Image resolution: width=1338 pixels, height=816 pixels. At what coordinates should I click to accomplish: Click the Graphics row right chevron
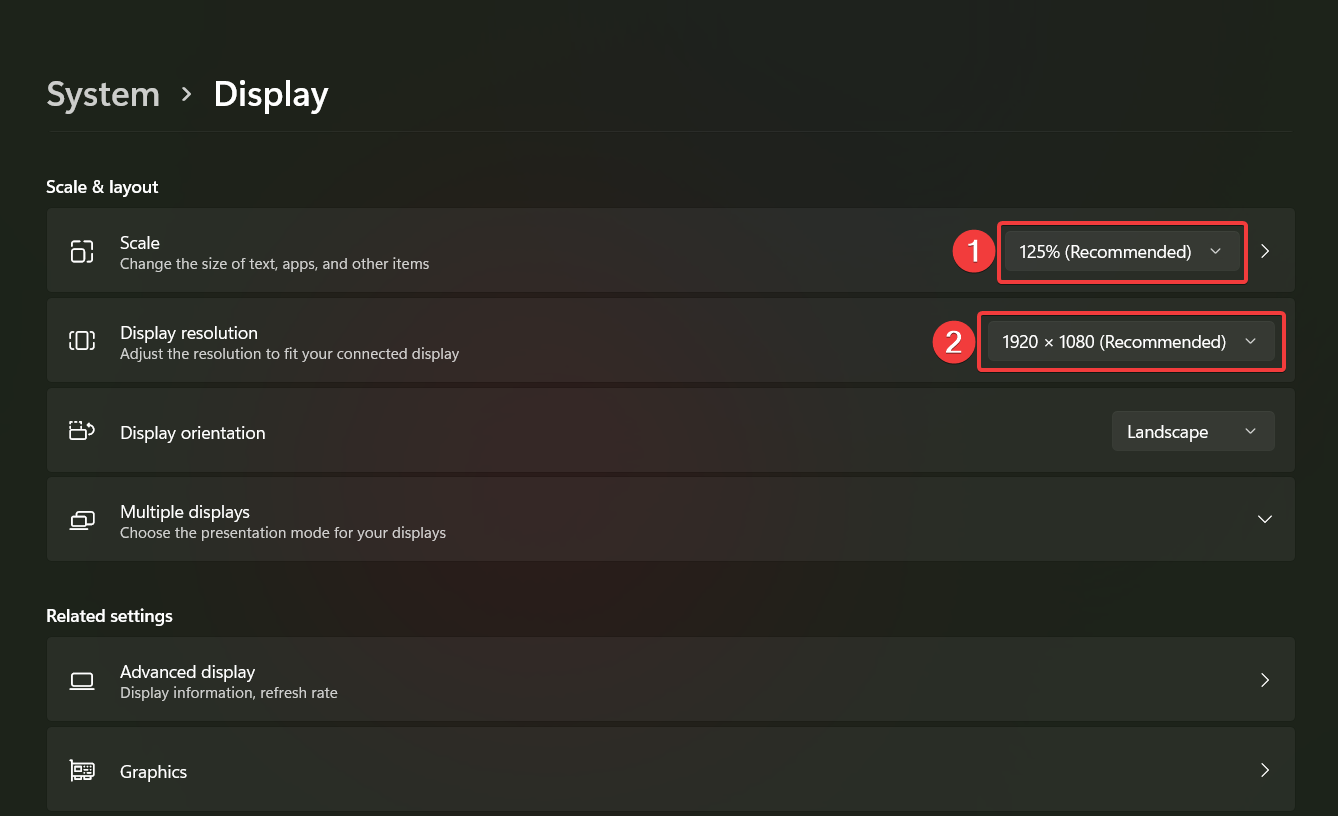[1265, 770]
